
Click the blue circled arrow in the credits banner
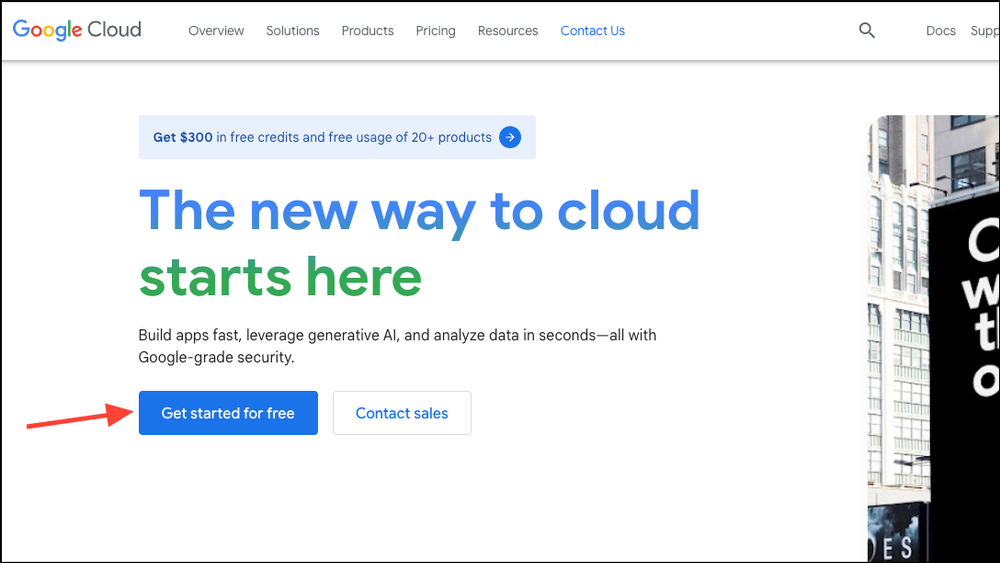pyautogui.click(x=510, y=137)
